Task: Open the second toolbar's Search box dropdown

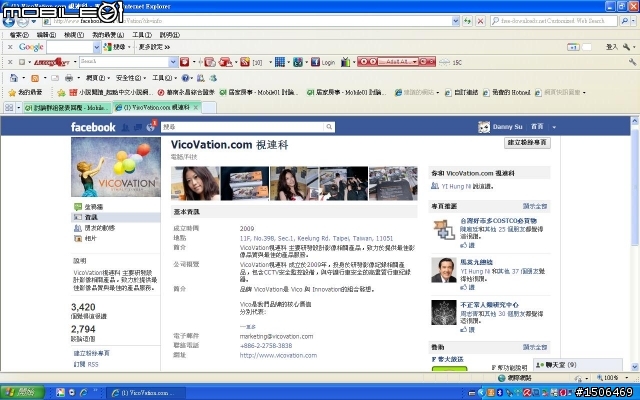Action: [173, 62]
